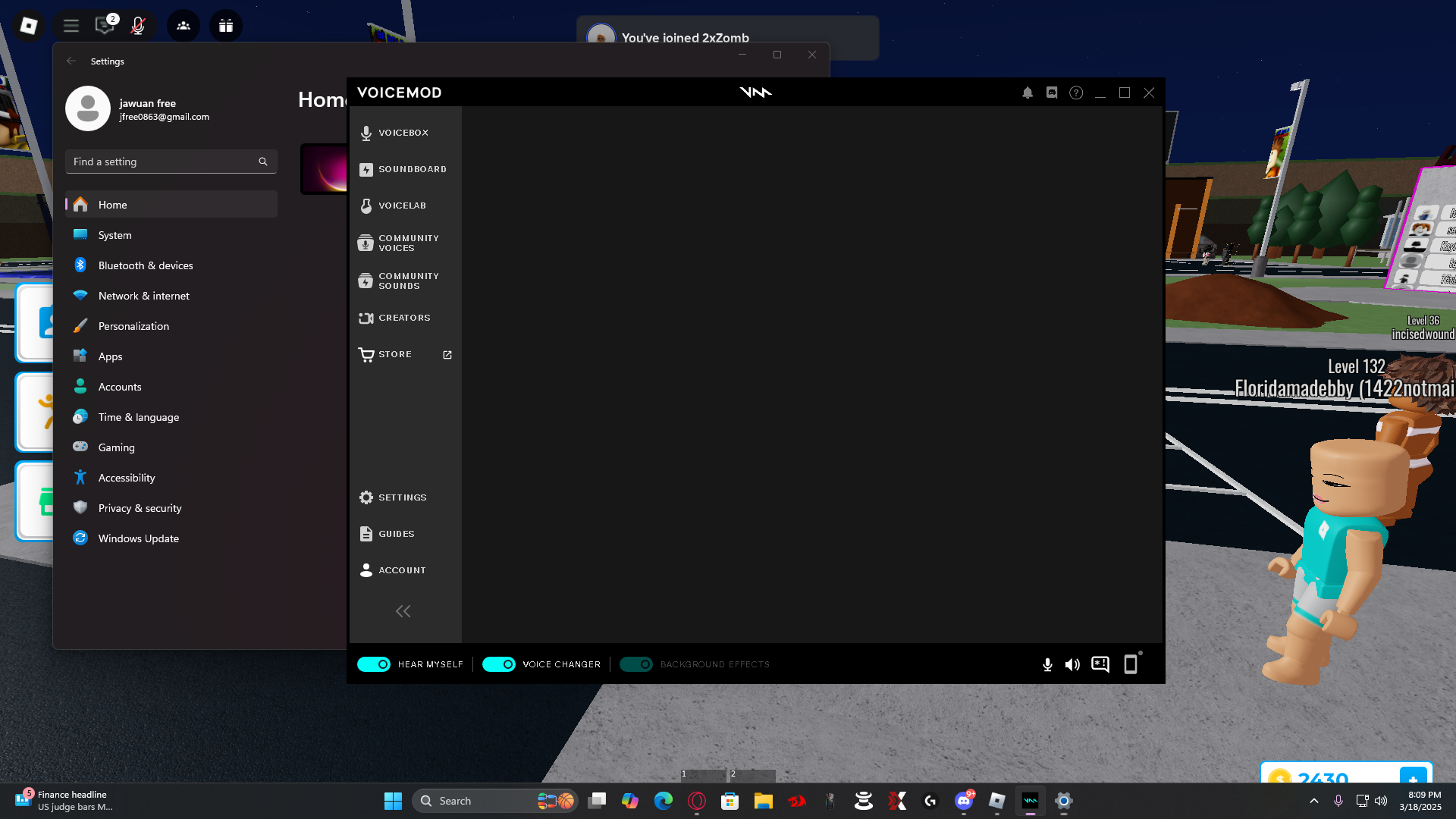The image size is (1456, 819).
Task: Select Home in Windows Settings
Action: coord(171,205)
